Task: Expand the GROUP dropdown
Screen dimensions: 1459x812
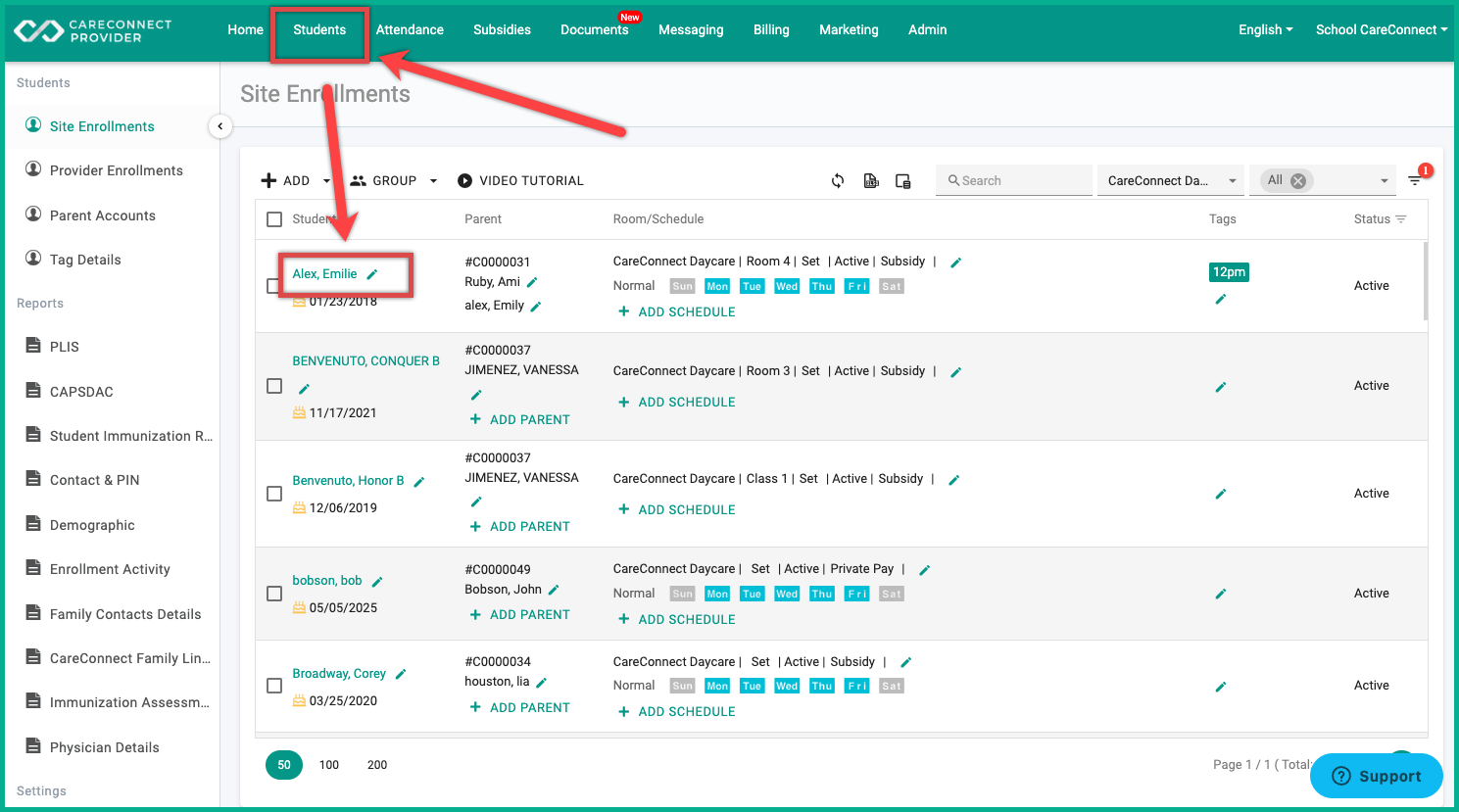Action: (x=433, y=181)
